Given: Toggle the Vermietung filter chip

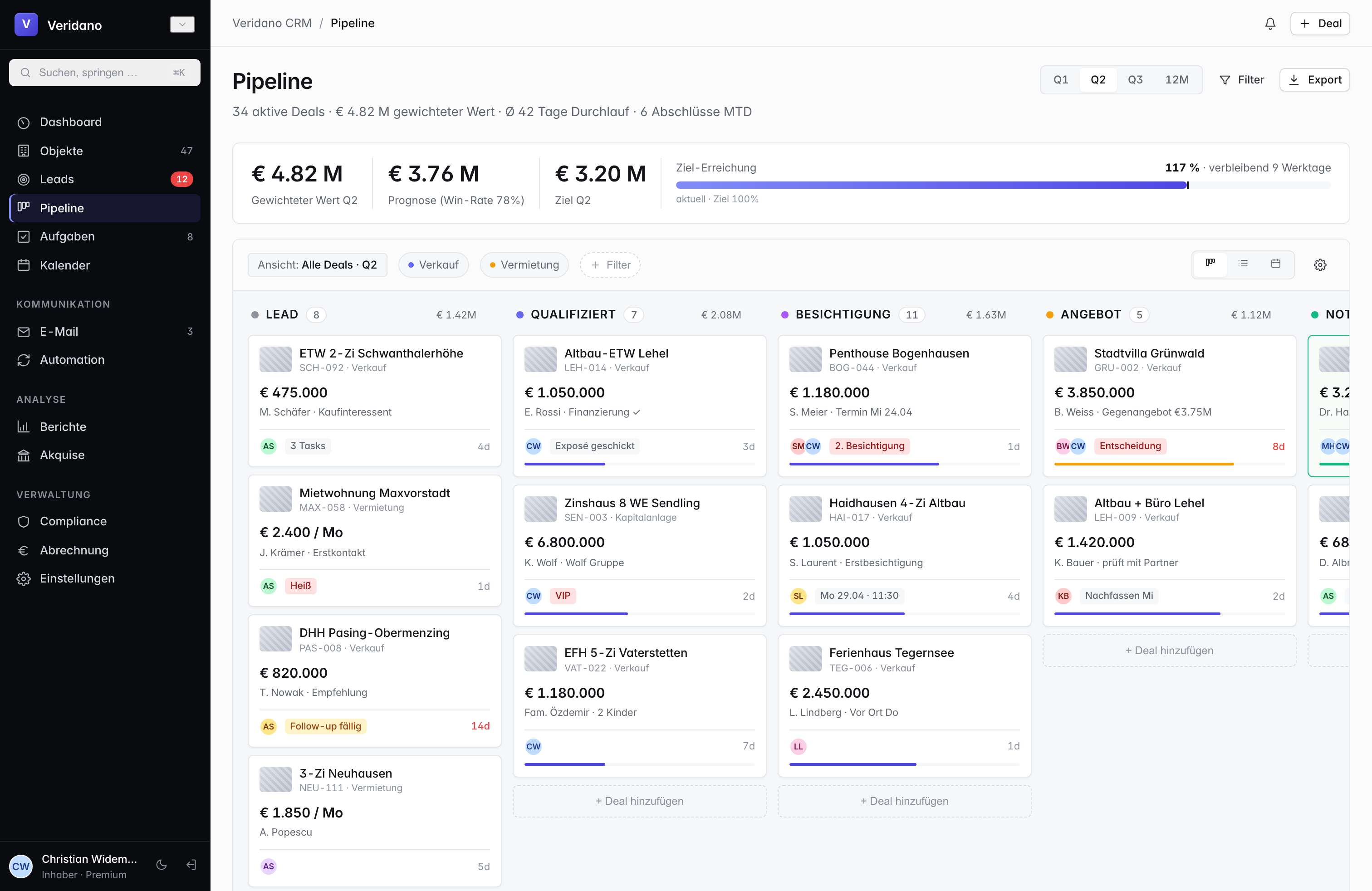Looking at the screenshot, I should point(524,265).
